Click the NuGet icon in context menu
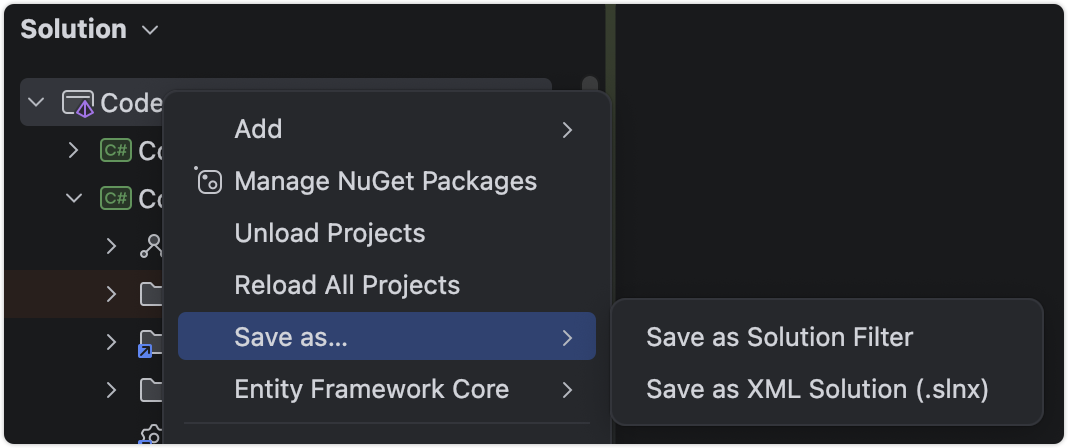This screenshot has height=448, width=1068. (x=208, y=181)
